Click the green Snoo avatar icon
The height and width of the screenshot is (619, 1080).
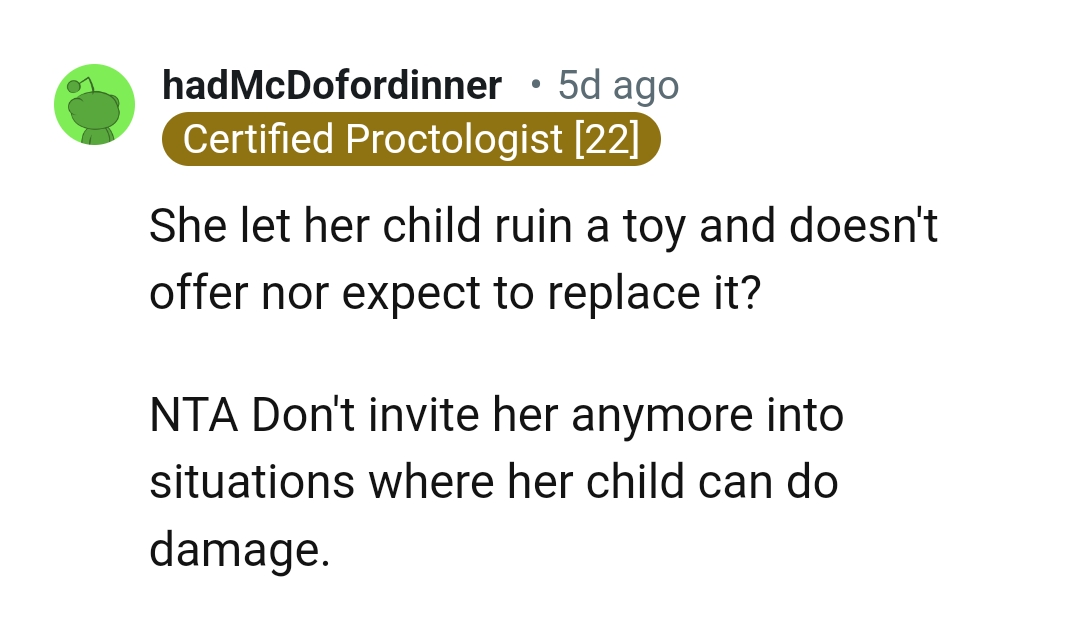point(94,105)
